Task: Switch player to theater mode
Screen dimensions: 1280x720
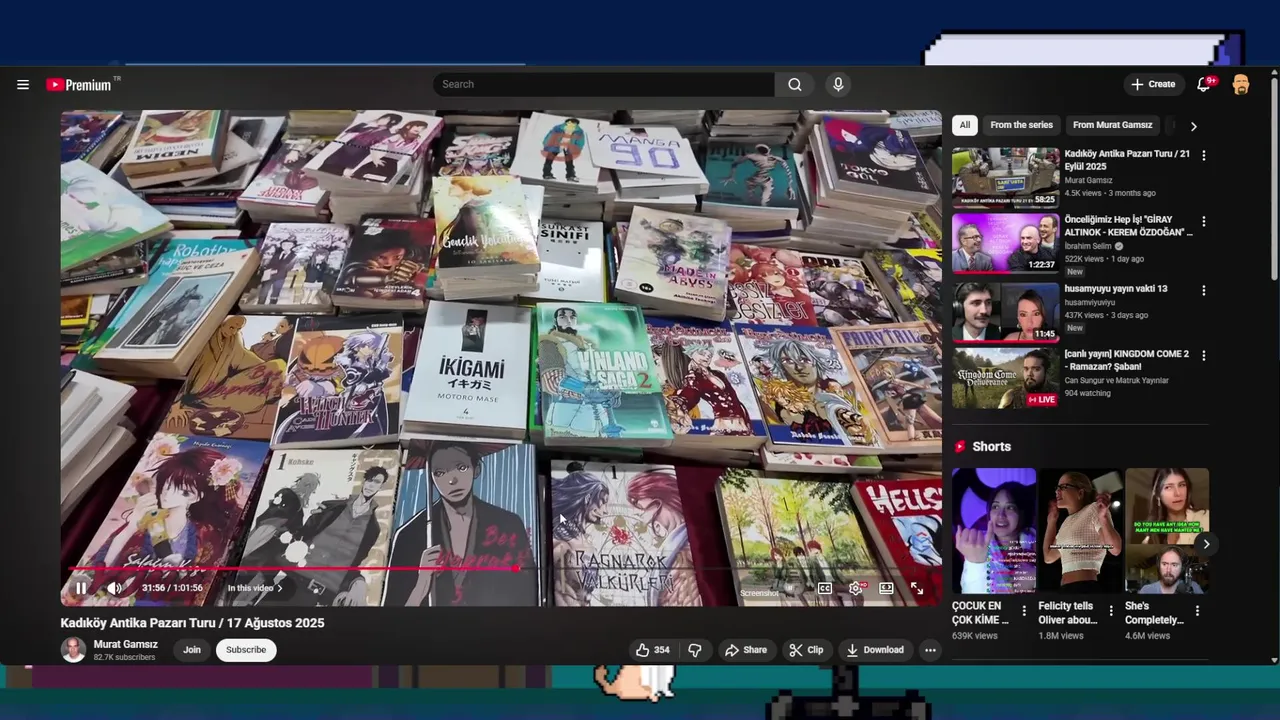Action: point(886,588)
